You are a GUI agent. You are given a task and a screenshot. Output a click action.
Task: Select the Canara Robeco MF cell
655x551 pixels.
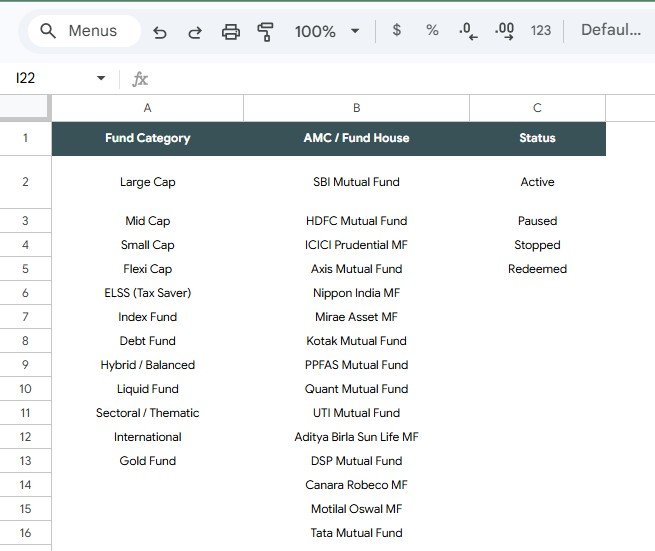tap(356, 485)
